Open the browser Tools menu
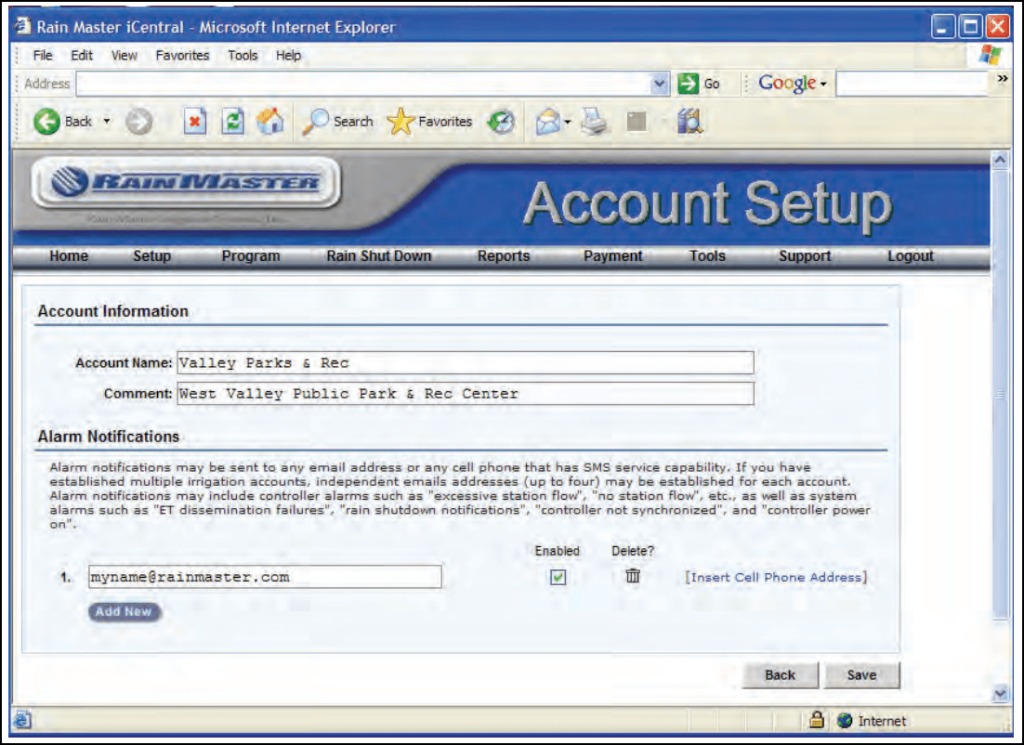Viewport: 1024px width, 745px height. coord(242,55)
